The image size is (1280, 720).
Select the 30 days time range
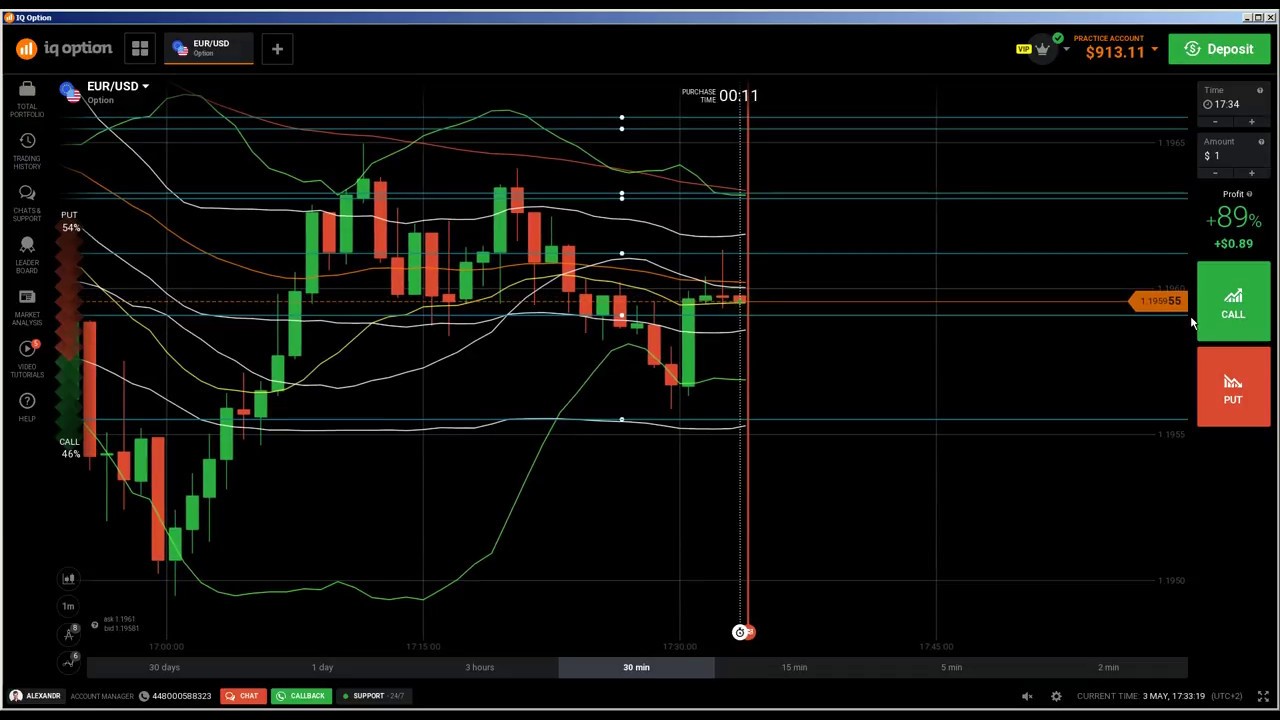click(x=165, y=667)
